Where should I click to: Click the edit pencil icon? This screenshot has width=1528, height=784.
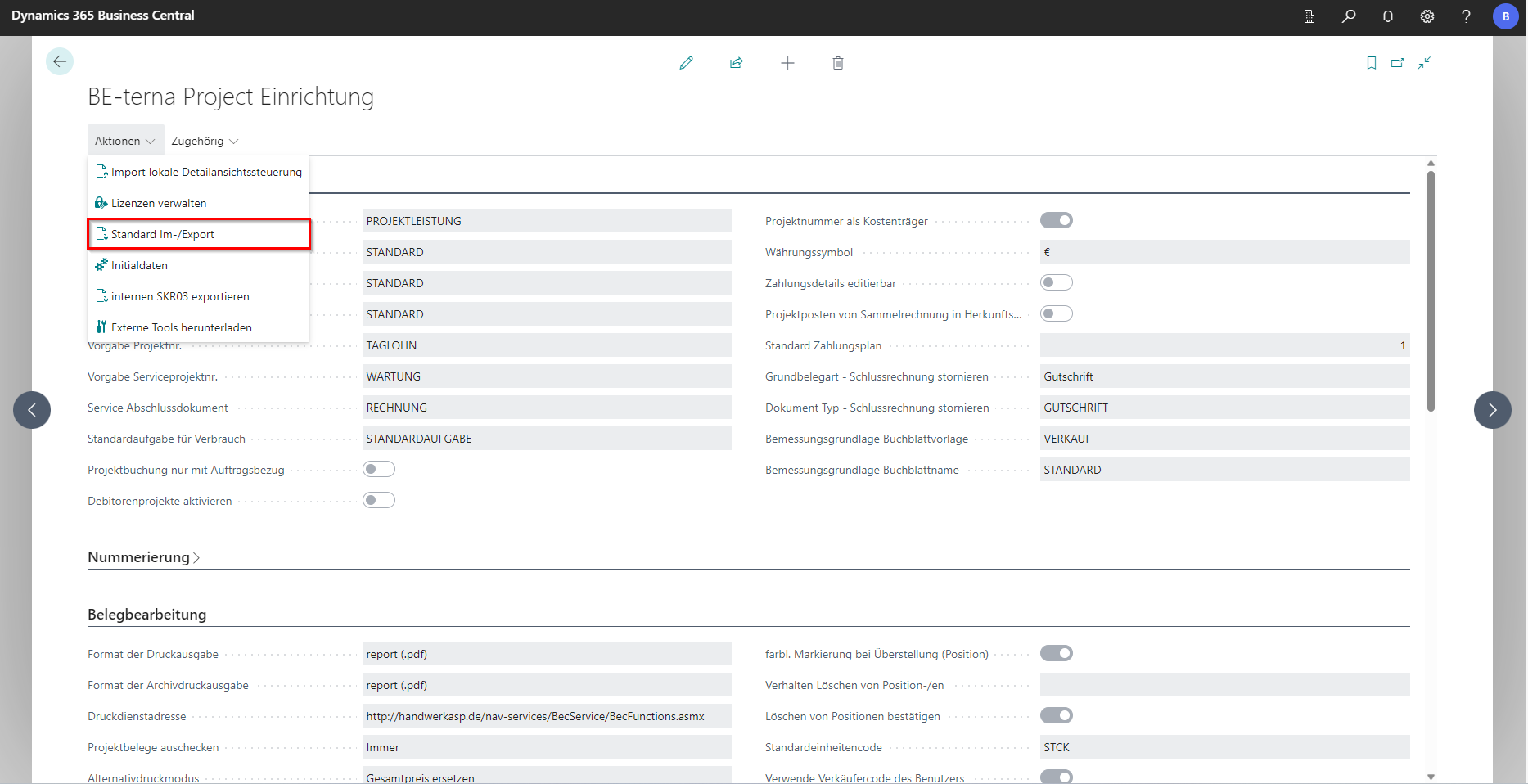(686, 63)
